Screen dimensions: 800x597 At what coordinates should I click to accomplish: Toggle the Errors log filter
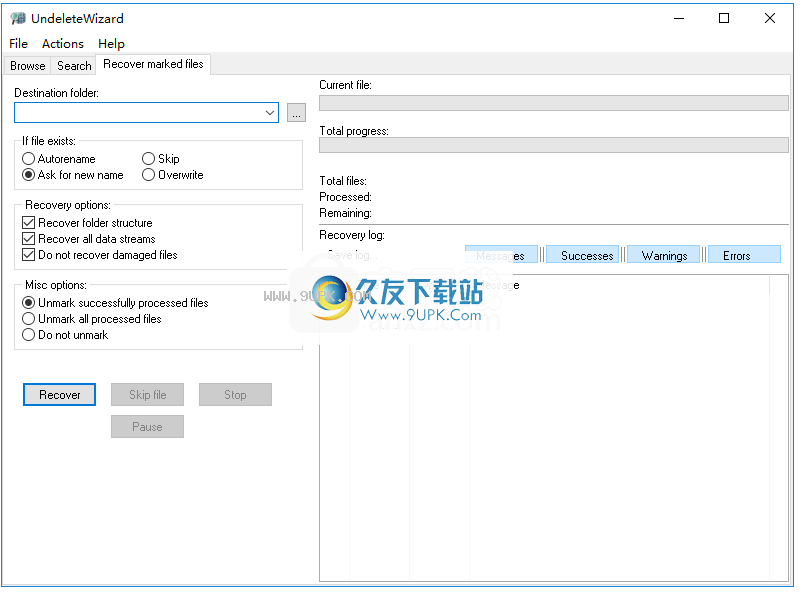click(744, 255)
